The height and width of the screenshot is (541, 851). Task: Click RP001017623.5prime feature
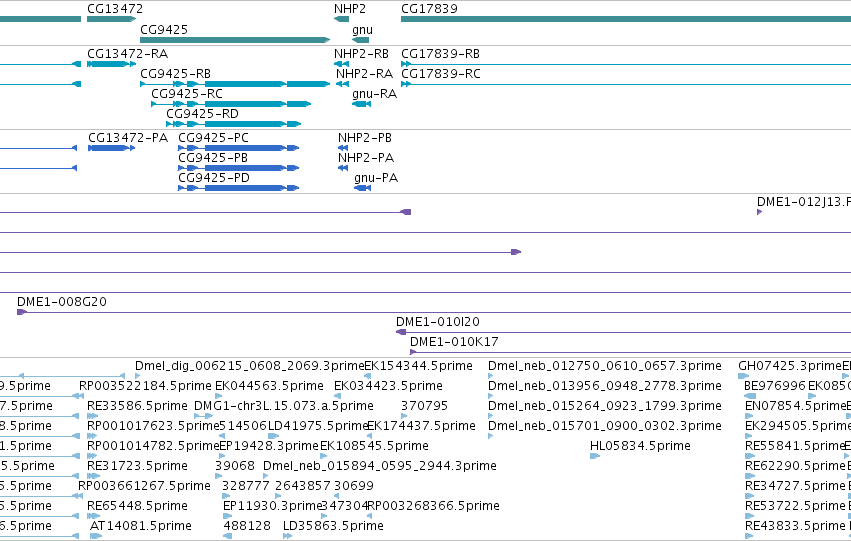click(92, 436)
